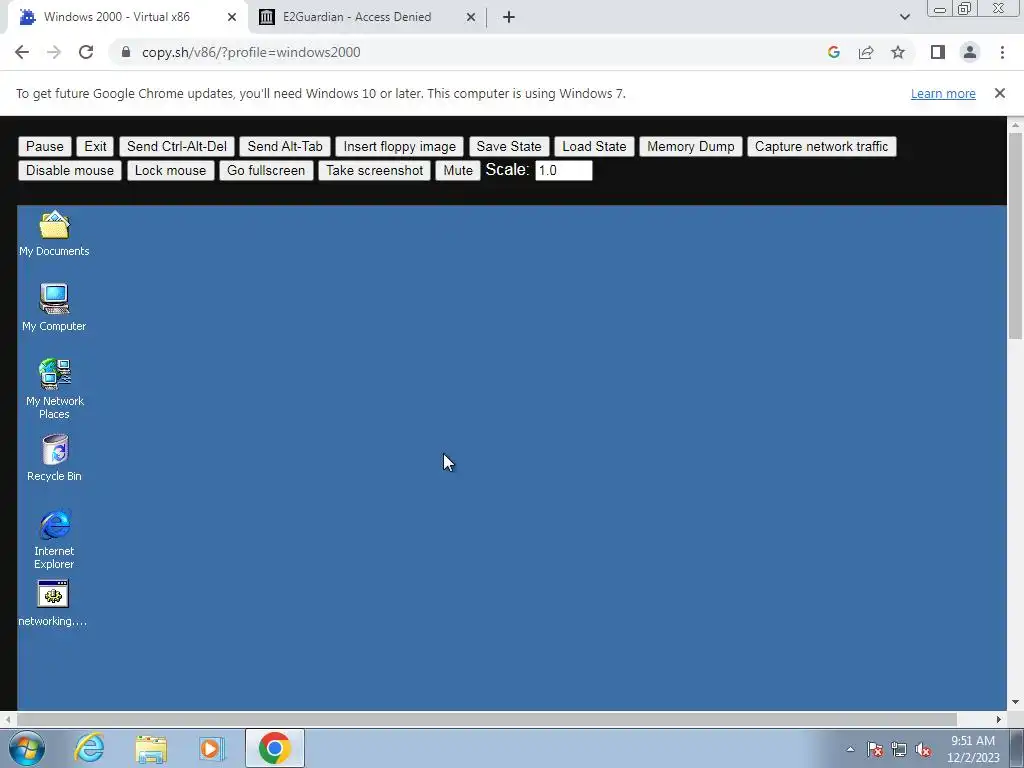Dismiss the Chrome update notice
The height and width of the screenshot is (768, 1024).
(1000, 93)
